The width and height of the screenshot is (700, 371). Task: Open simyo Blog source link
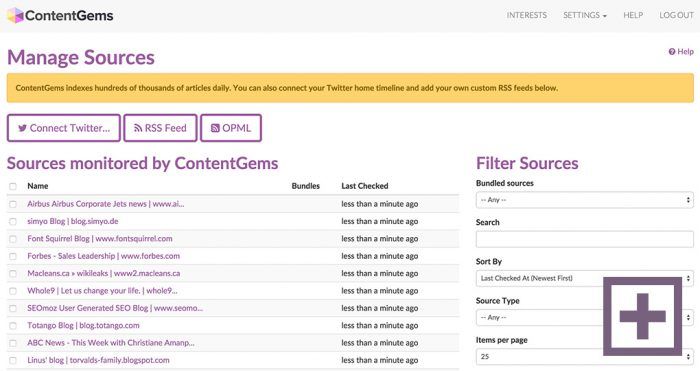(x=73, y=221)
